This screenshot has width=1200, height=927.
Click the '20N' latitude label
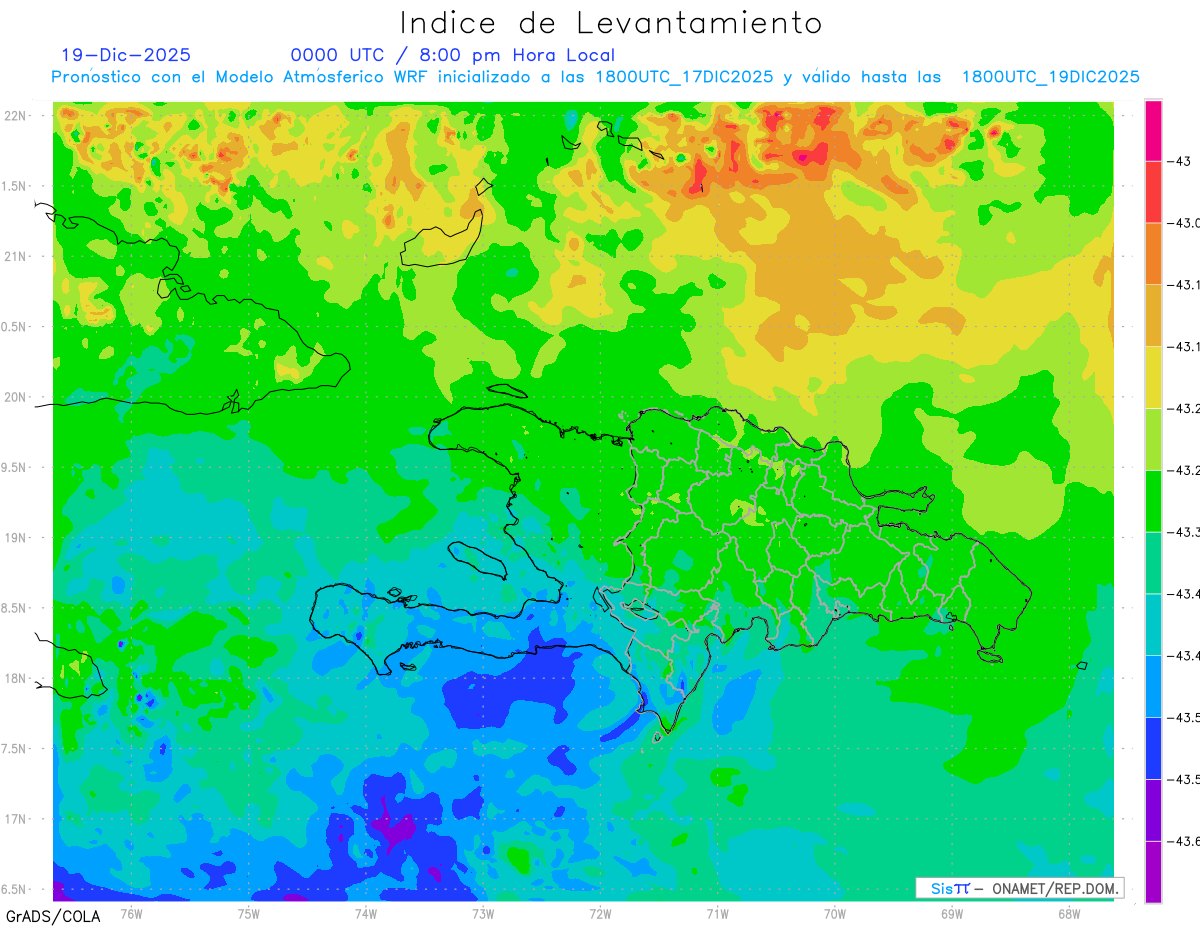pyautogui.click(x=16, y=397)
